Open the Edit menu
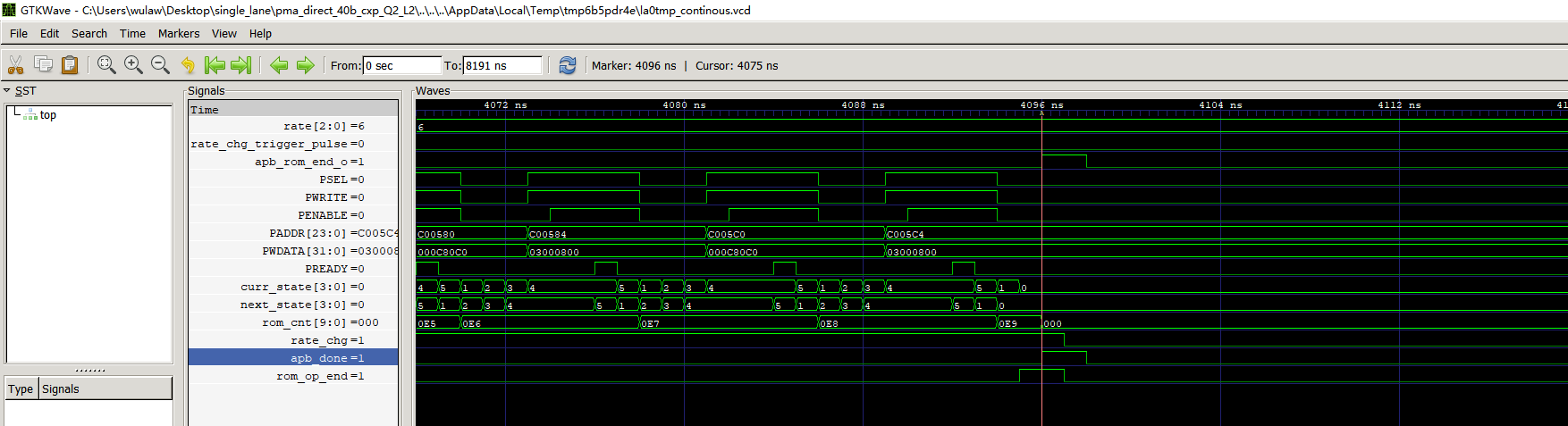1568x426 pixels. point(49,33)
